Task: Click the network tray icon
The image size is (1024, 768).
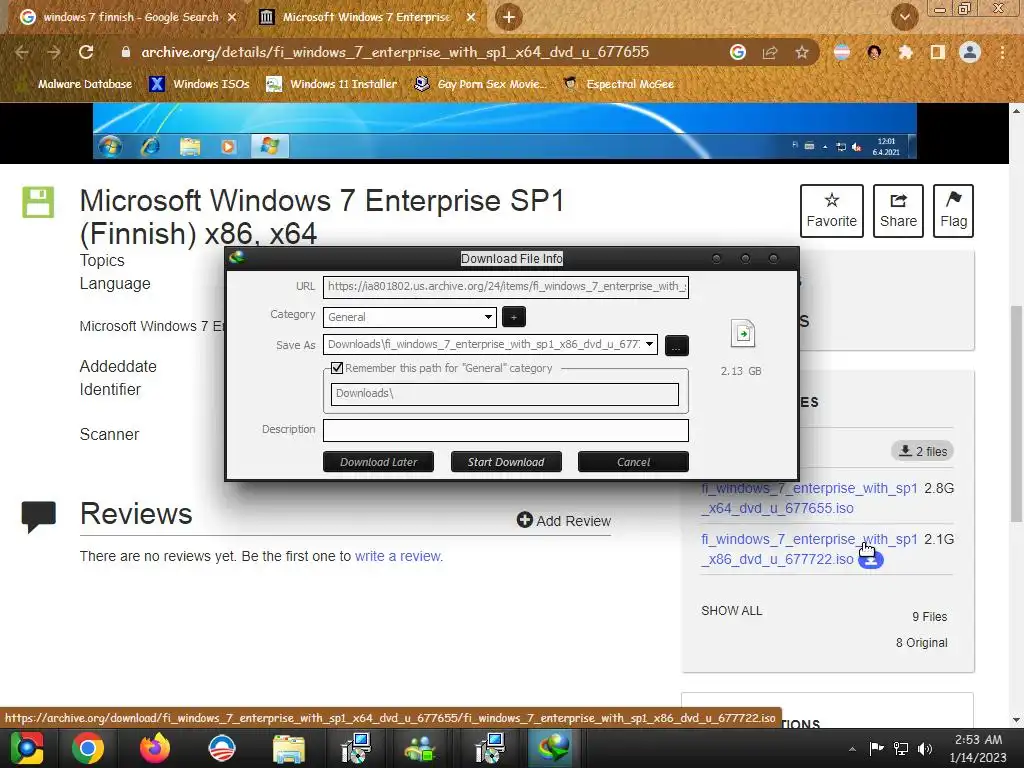Action: [x=901, y=749]
